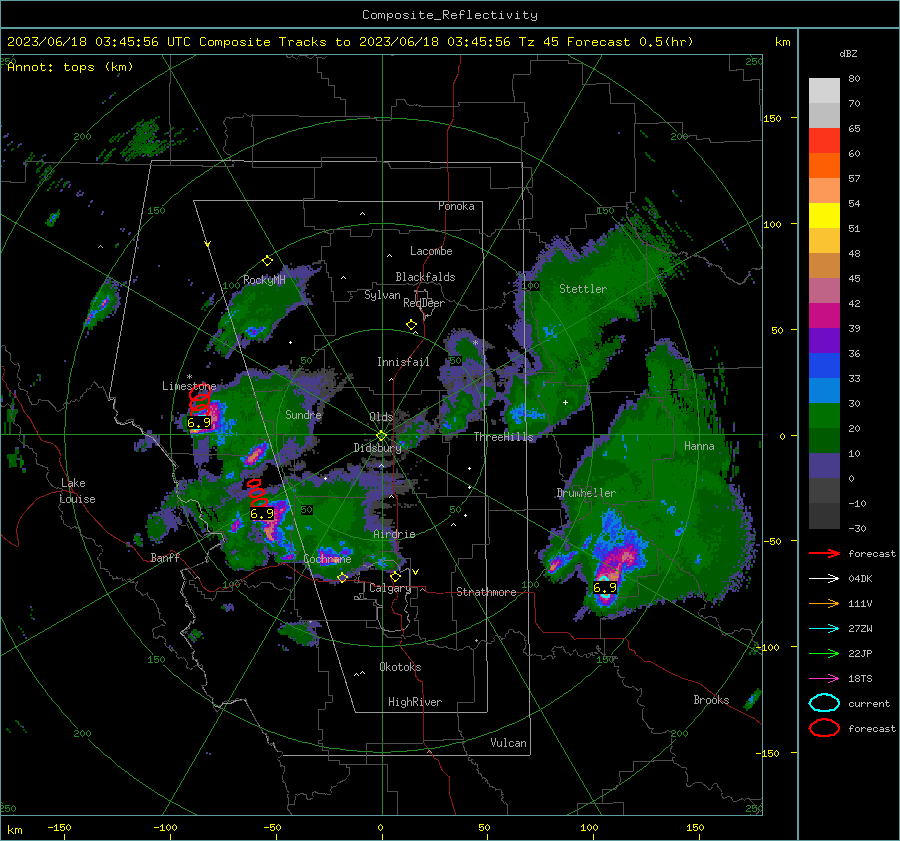The height and width of the screenshot is (841, 900).
Task: Click the yellow diamond marker near RockyMH
Action: pos(267,261)
